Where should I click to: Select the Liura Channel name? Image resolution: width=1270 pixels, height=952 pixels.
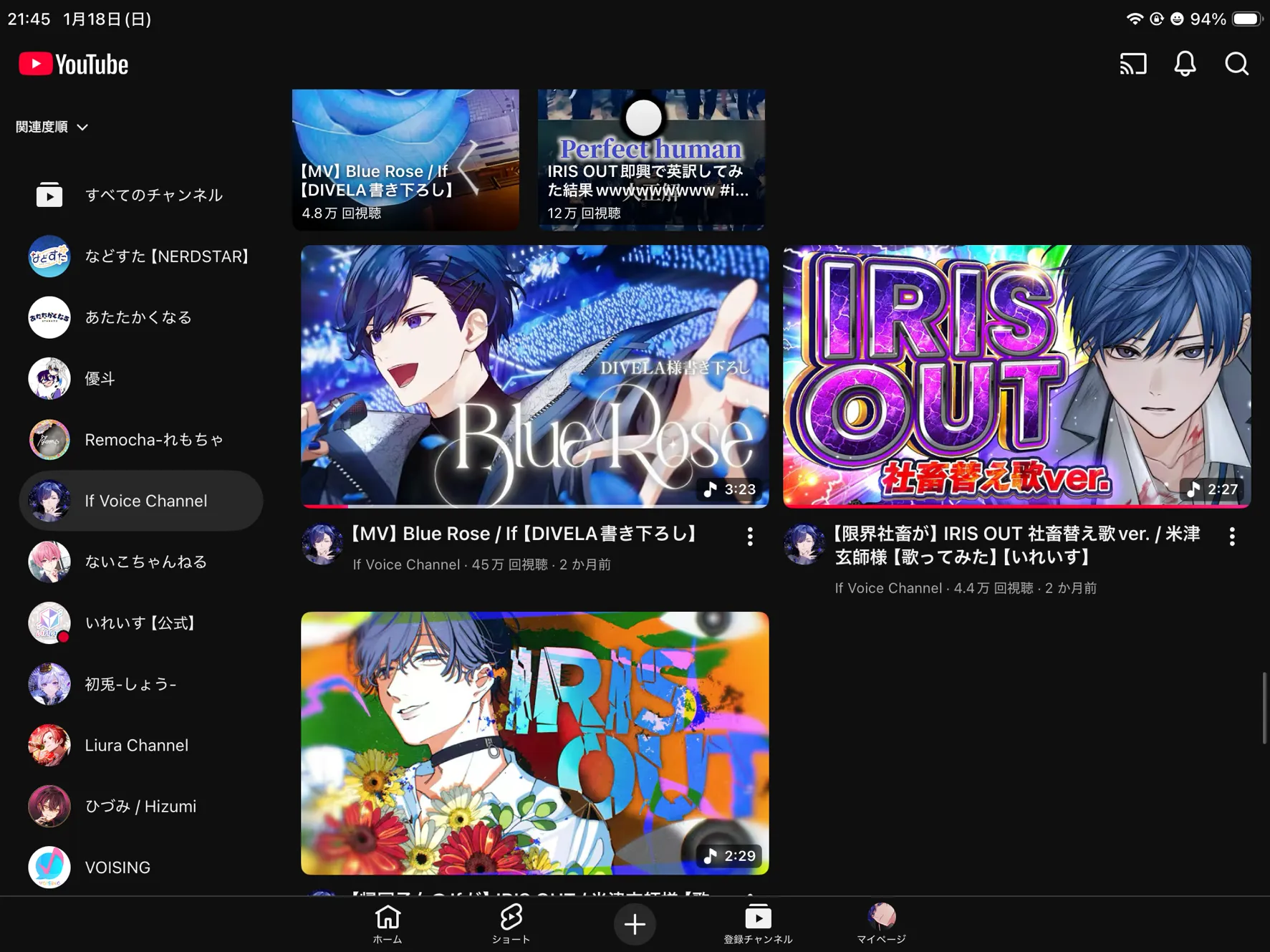(137, 745)
